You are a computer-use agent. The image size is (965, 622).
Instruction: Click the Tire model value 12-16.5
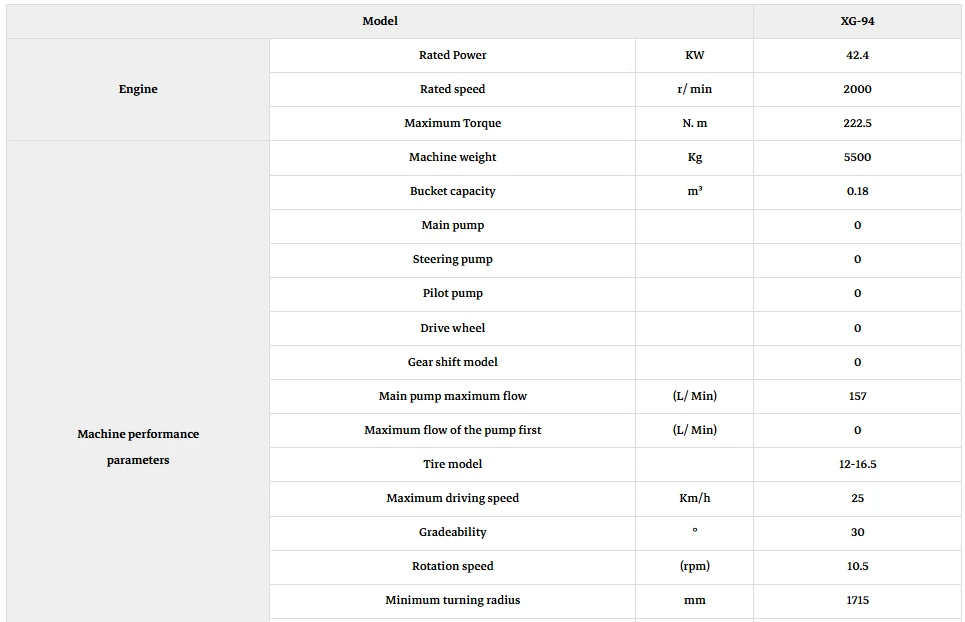point(857,464)
